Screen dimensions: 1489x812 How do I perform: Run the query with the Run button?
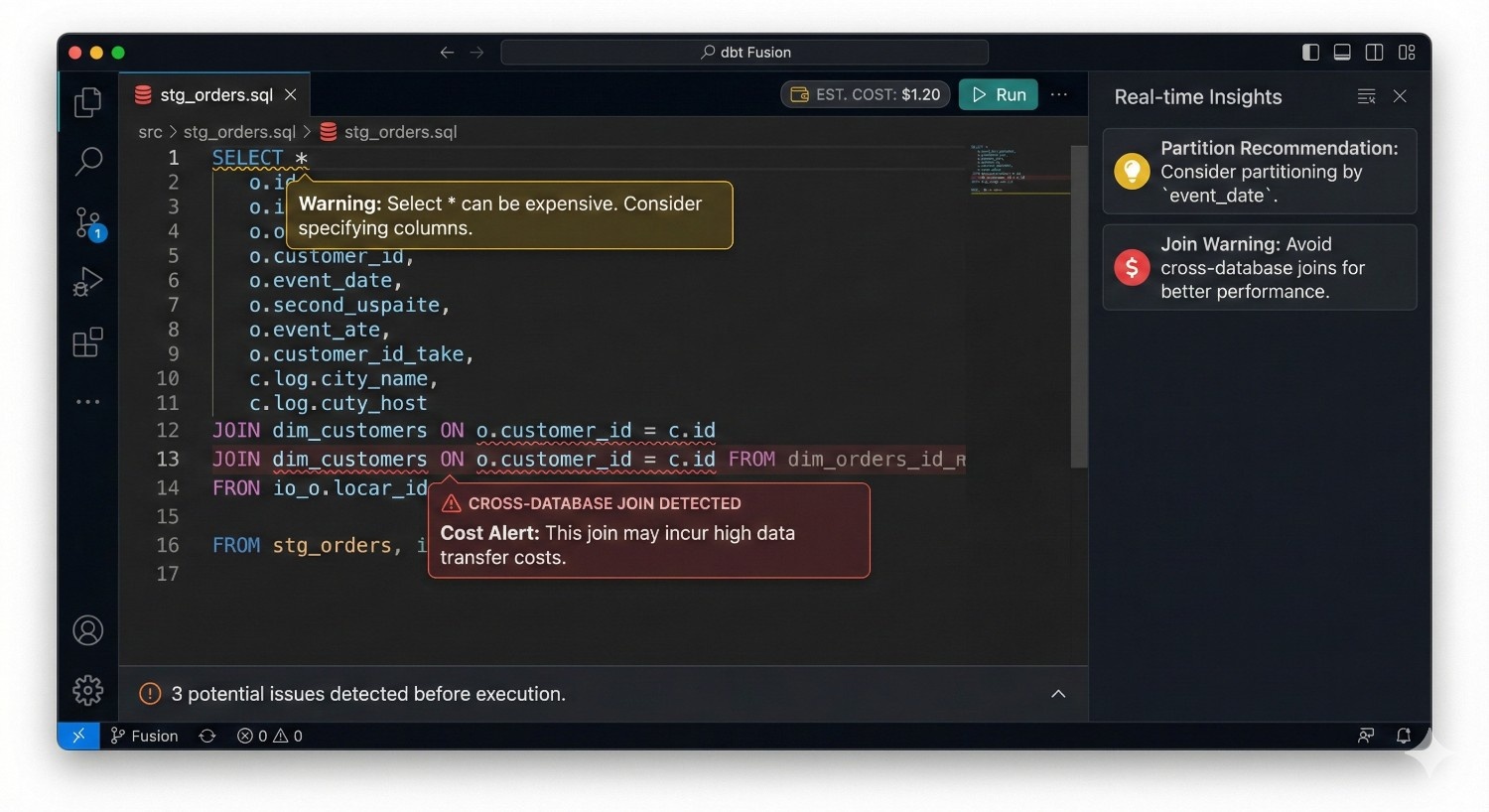[998, 94]
